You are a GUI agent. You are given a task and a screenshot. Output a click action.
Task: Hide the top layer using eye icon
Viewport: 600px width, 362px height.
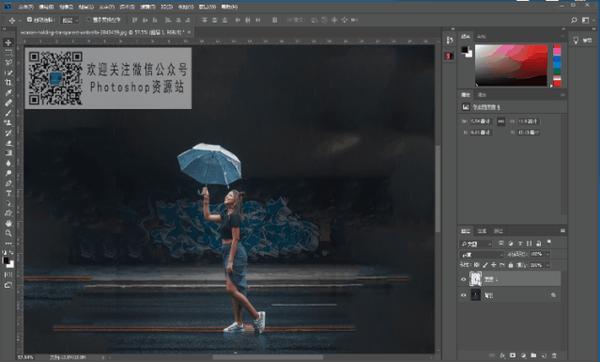pyautogui.click(x=463, y=279)
